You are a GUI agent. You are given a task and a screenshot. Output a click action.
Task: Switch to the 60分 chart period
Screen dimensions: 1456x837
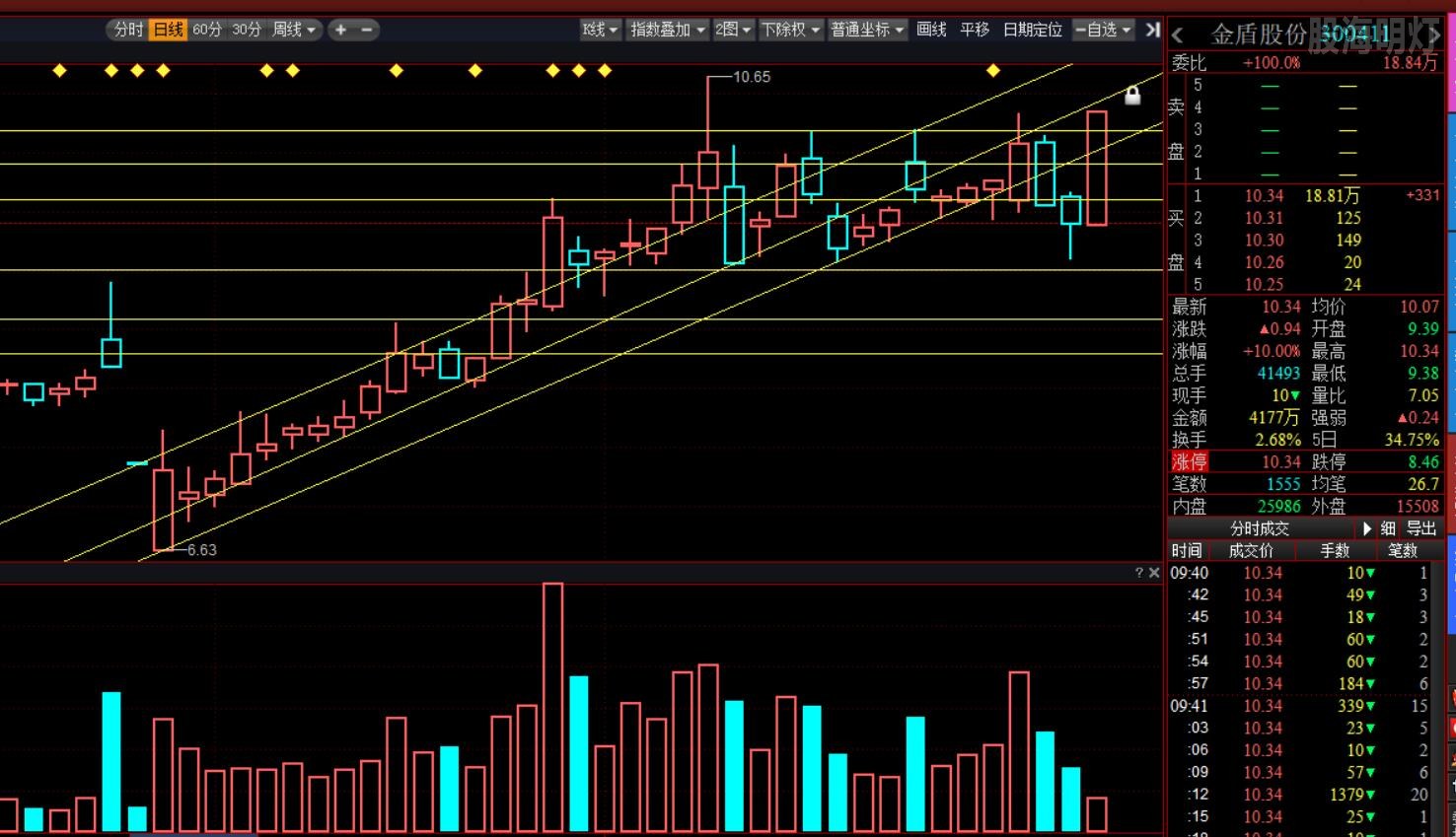coord(207,30)
